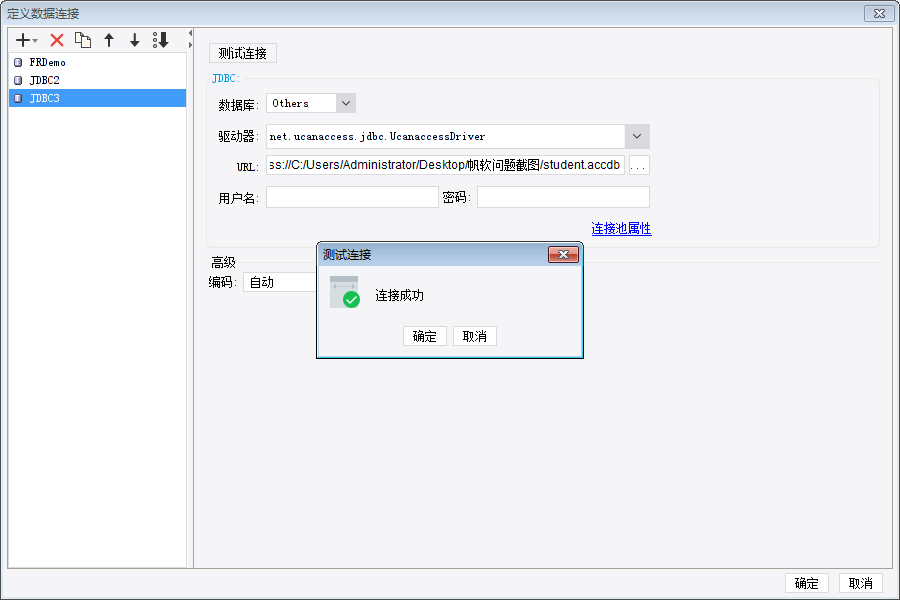Confirm the 连接成功 dialog with 确定
Viewport: 900px width, 600px height.
[x=425, y=336]
